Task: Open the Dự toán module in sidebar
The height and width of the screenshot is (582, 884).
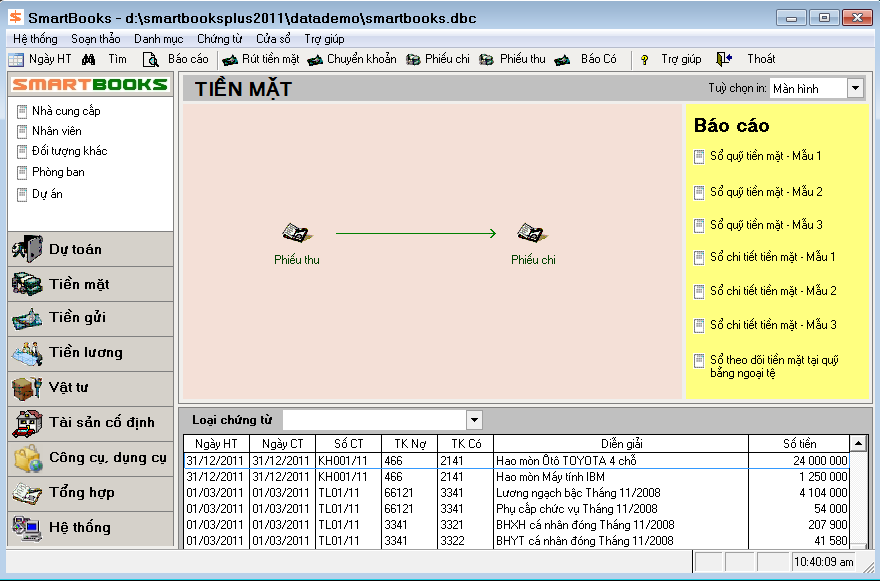Action: click(91, 249)
